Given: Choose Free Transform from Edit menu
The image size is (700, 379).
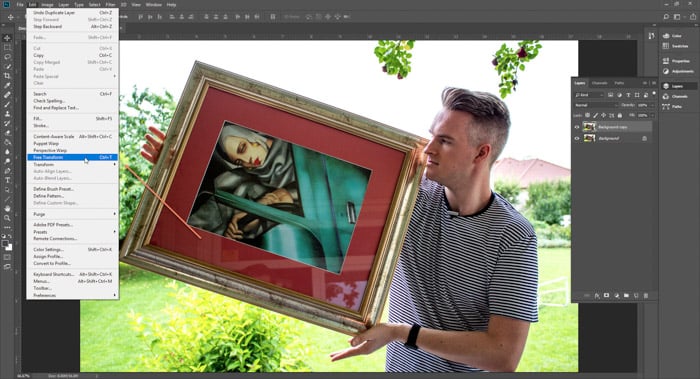Looking at the screenshot, I should (72, 157).
